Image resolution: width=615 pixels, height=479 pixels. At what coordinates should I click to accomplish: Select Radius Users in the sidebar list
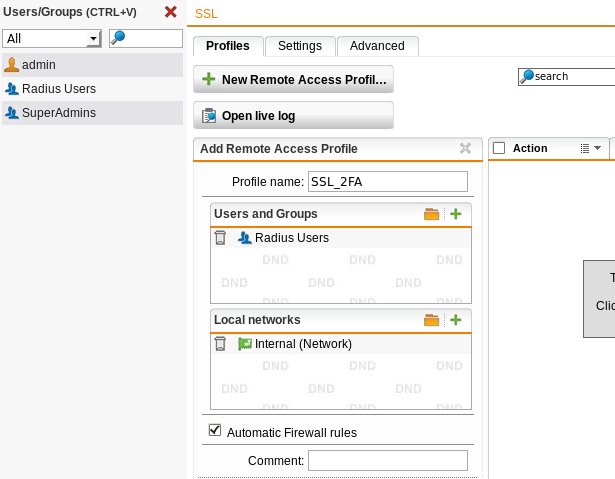pos(93,89)
